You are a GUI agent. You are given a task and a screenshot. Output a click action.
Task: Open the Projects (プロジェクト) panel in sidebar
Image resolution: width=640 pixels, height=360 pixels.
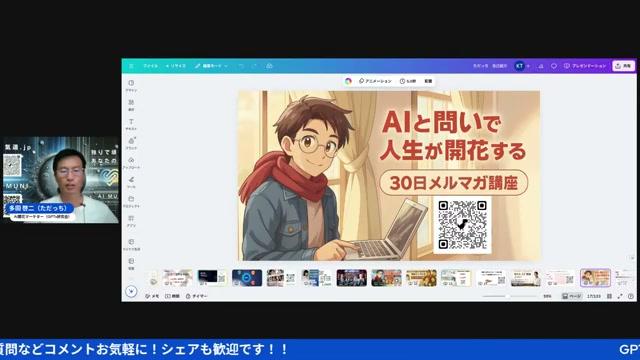[131, 202]
